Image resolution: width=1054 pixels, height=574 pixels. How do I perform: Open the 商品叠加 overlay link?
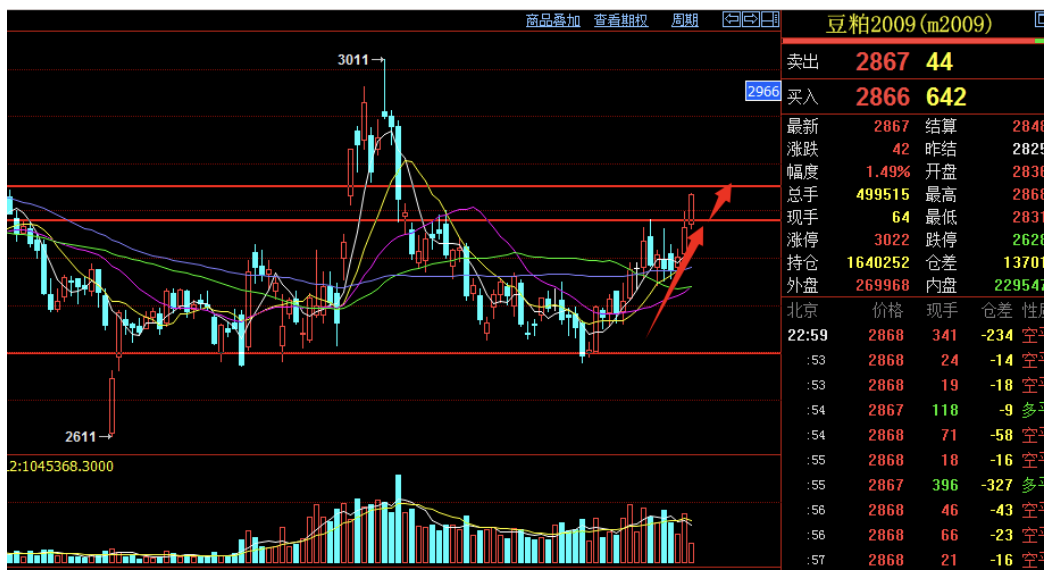(x=553, y=20)
